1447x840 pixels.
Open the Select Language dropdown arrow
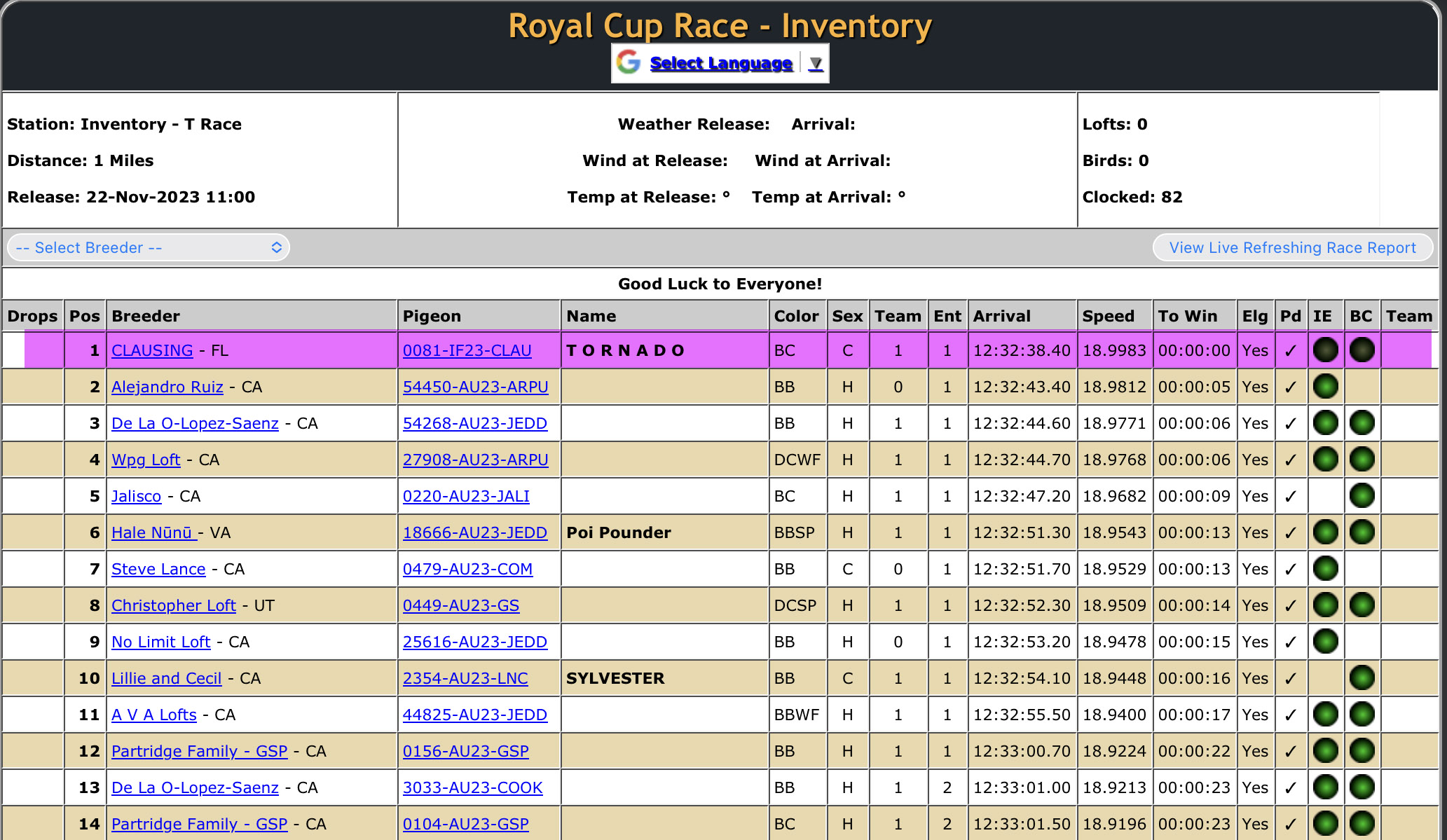[815, 63]
